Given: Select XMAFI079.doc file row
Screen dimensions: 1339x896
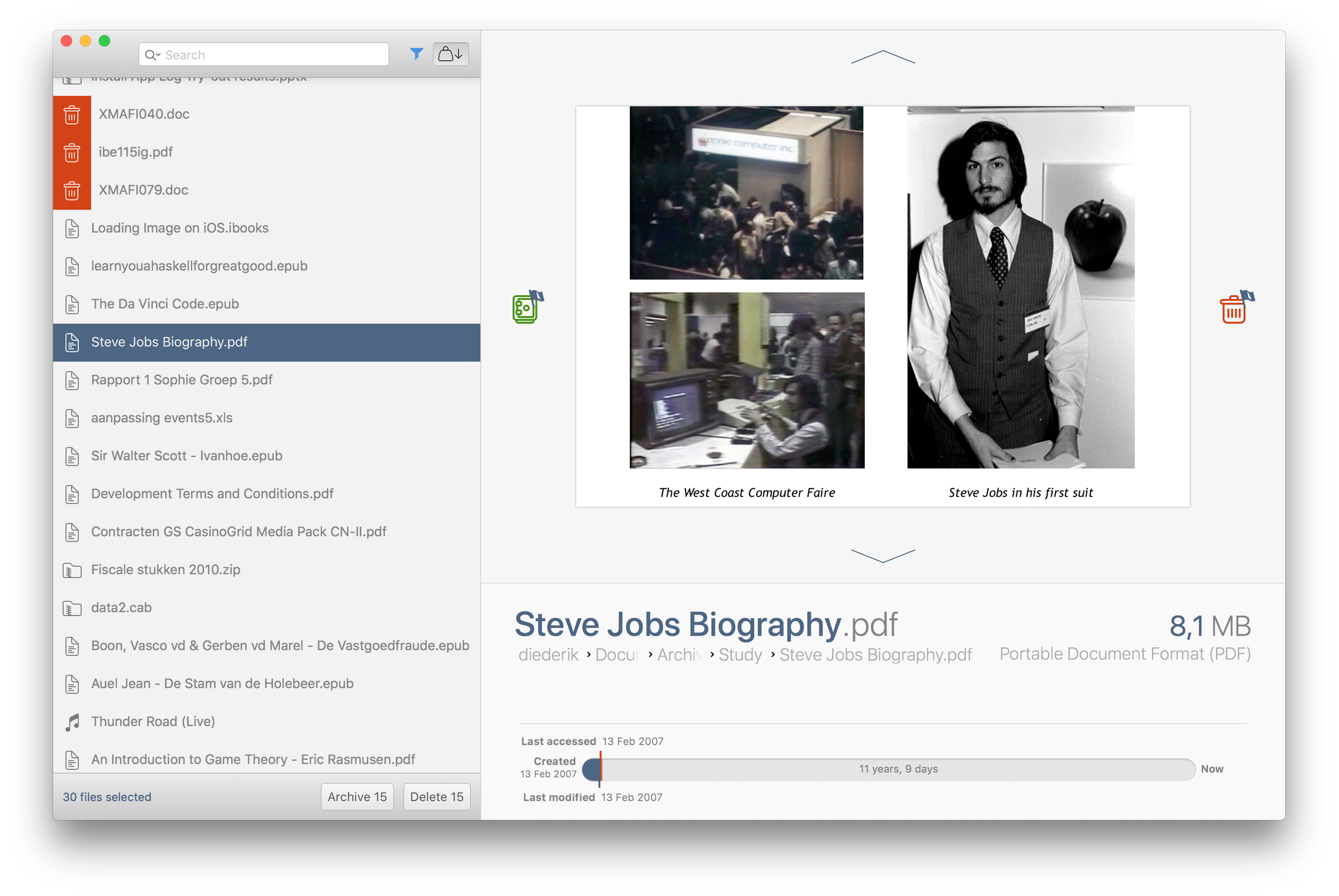Looking at the screenshot, I should (267, 190).
